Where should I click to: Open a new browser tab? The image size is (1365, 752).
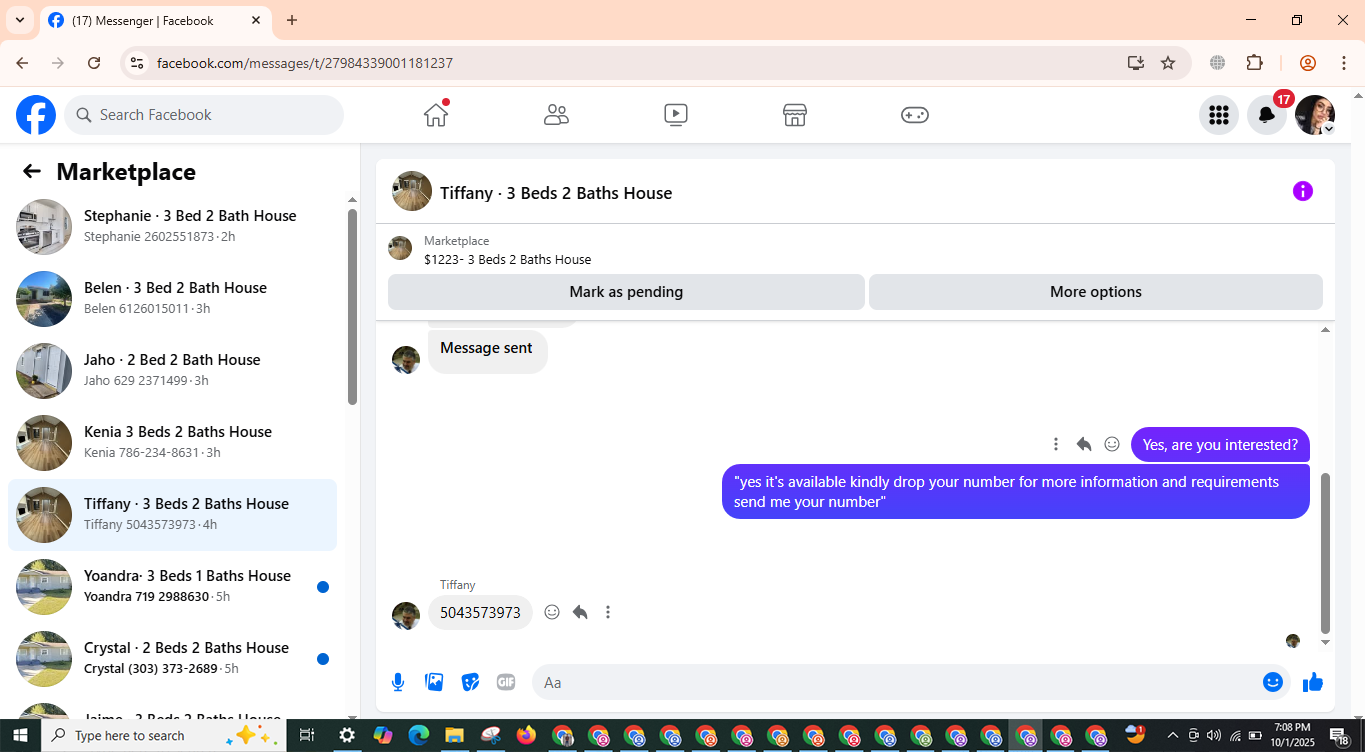point(292,20)
